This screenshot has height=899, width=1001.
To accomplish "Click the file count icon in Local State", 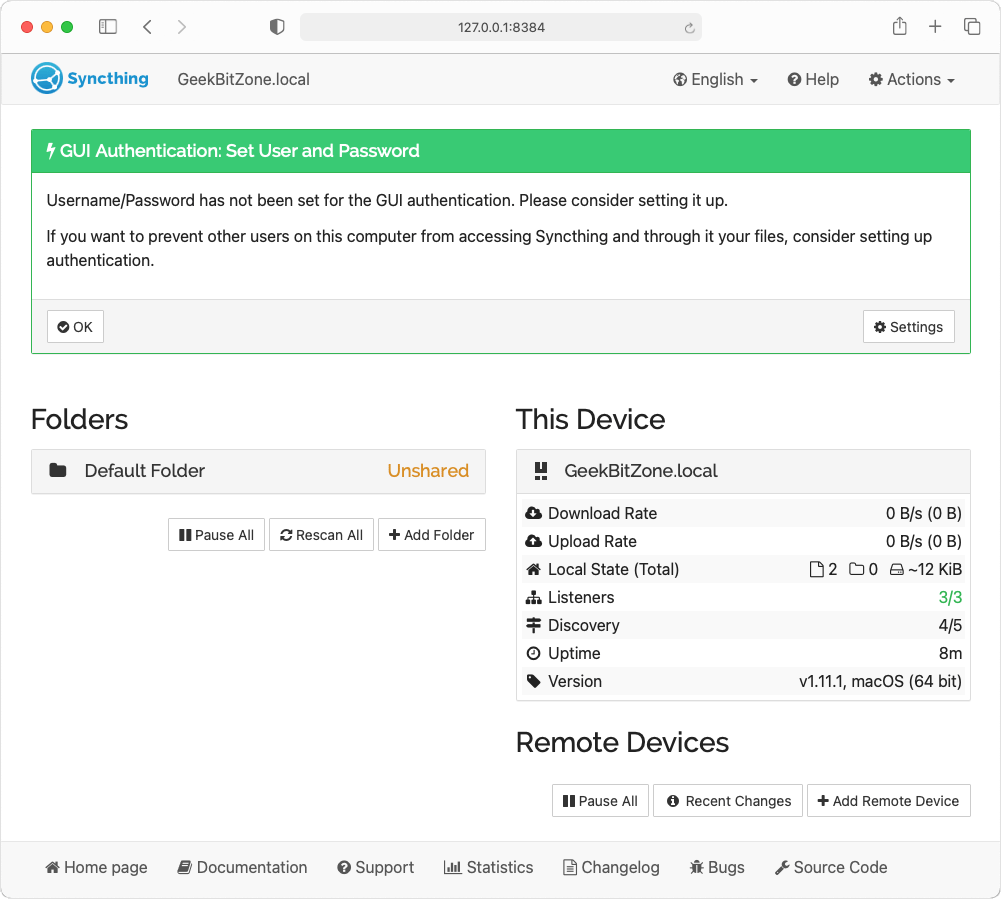I will (816, 569).
